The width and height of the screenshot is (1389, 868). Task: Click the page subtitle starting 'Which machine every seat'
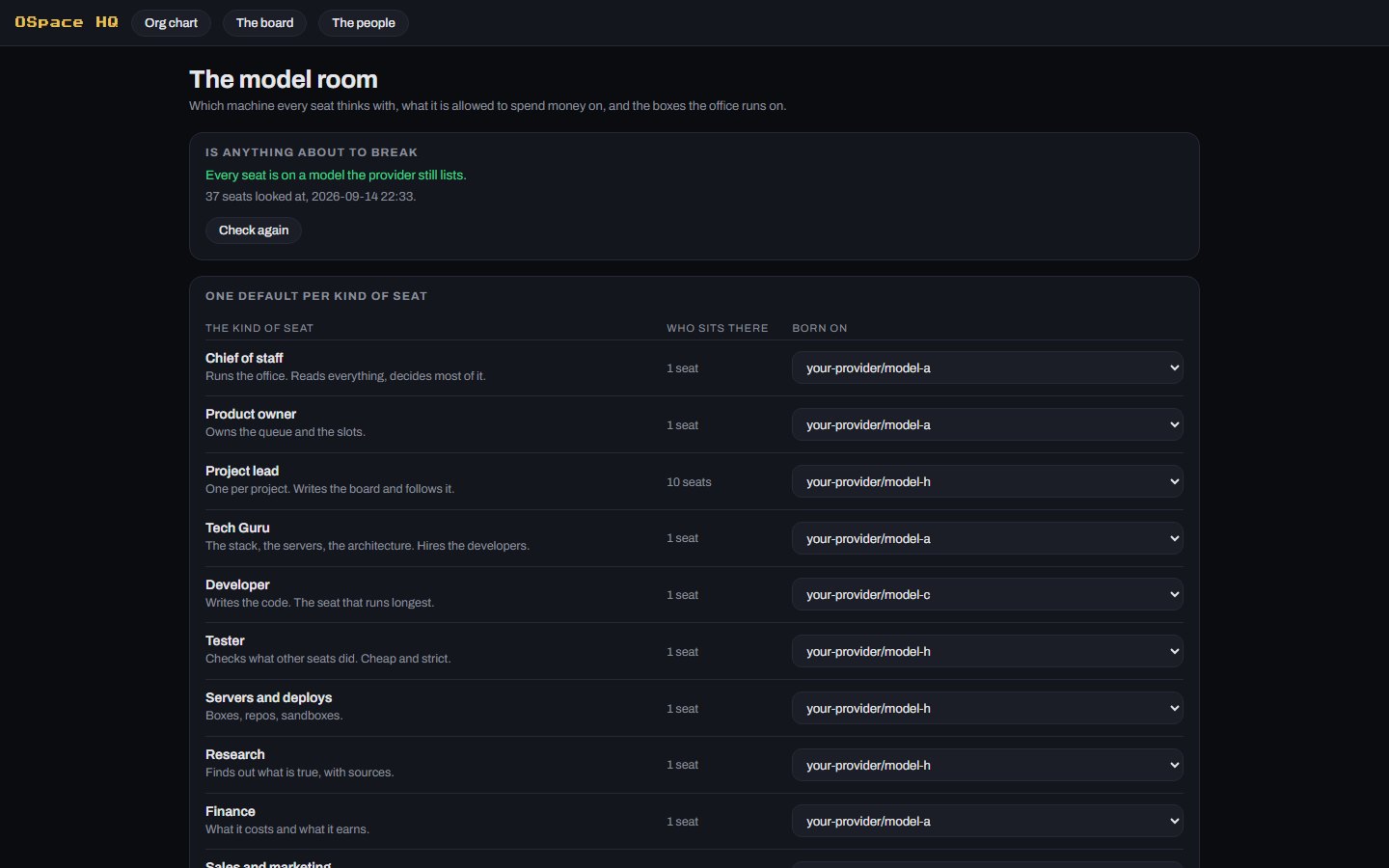point(488,106)
